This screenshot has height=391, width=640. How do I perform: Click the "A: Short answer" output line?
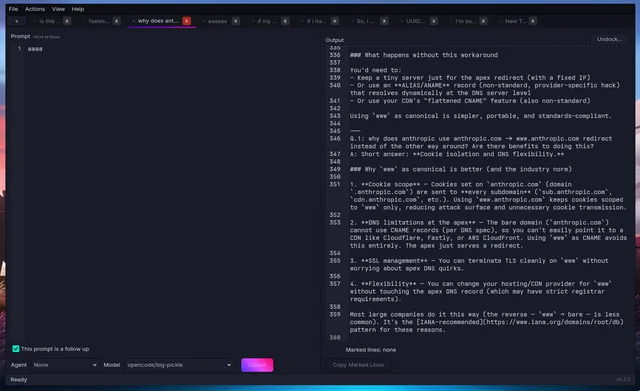click(x=457, y=154)
